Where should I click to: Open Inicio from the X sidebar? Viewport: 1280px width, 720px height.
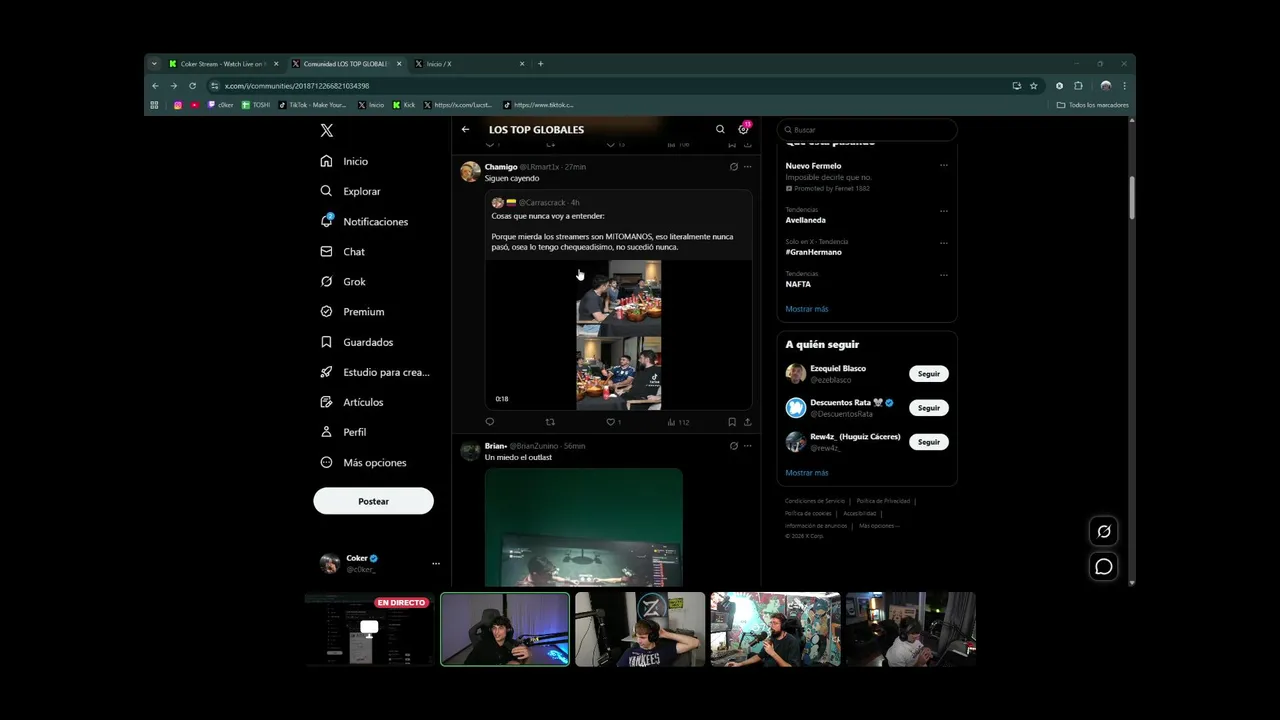point(344,161)
